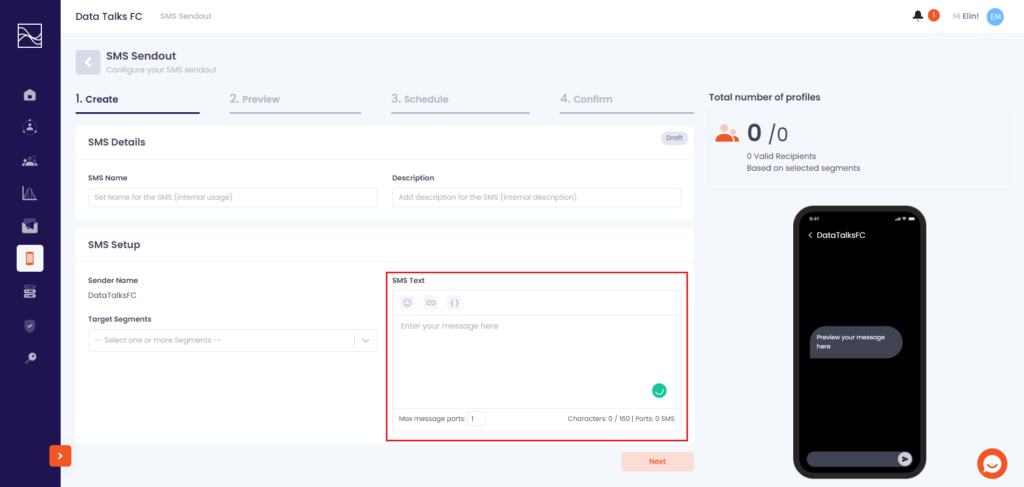1024x487 pixels.
Task: Open the shield privacy sidebar icon
Action: click(29, 325)
